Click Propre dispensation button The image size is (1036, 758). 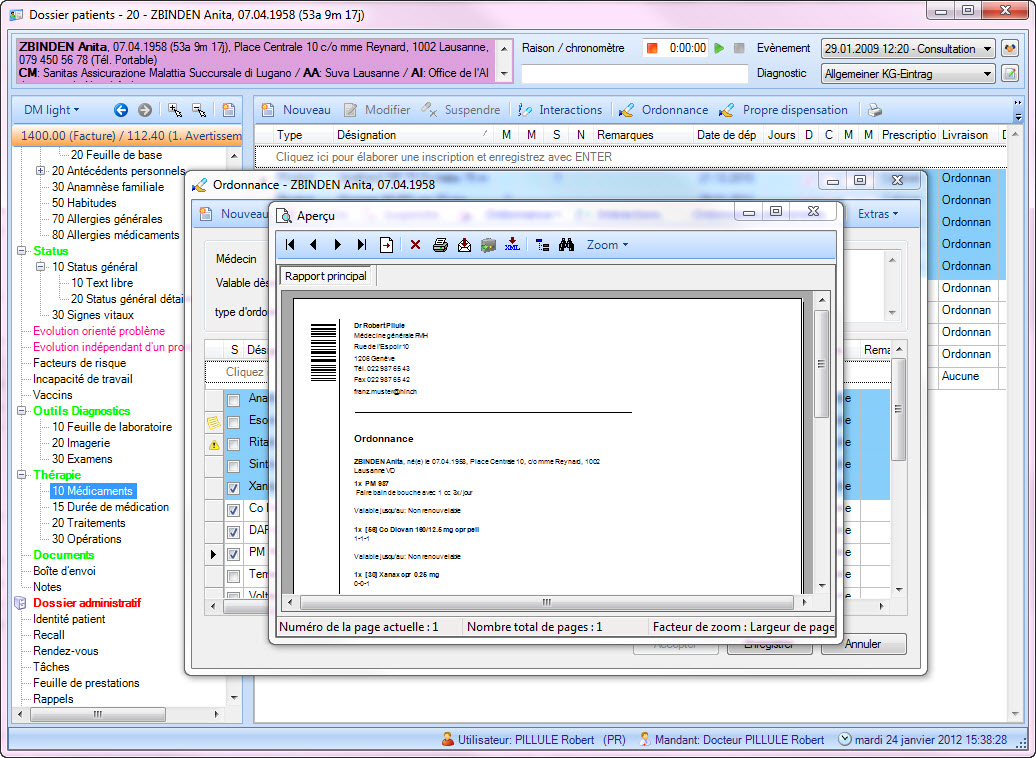[784, 110]
